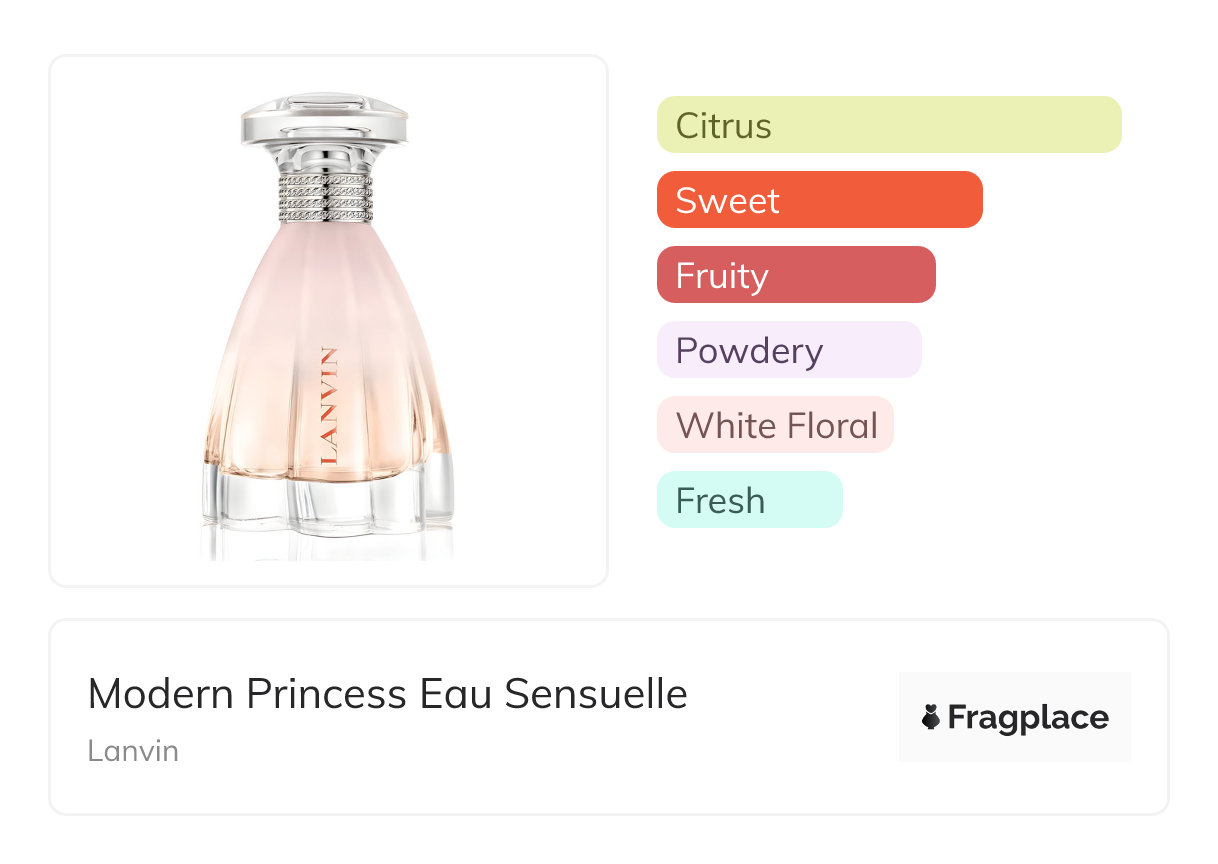Image resolution: width=1218 pixels, height=864 pixels.
Task: Select the White Floral accord bar
Action: click(775, 425)
